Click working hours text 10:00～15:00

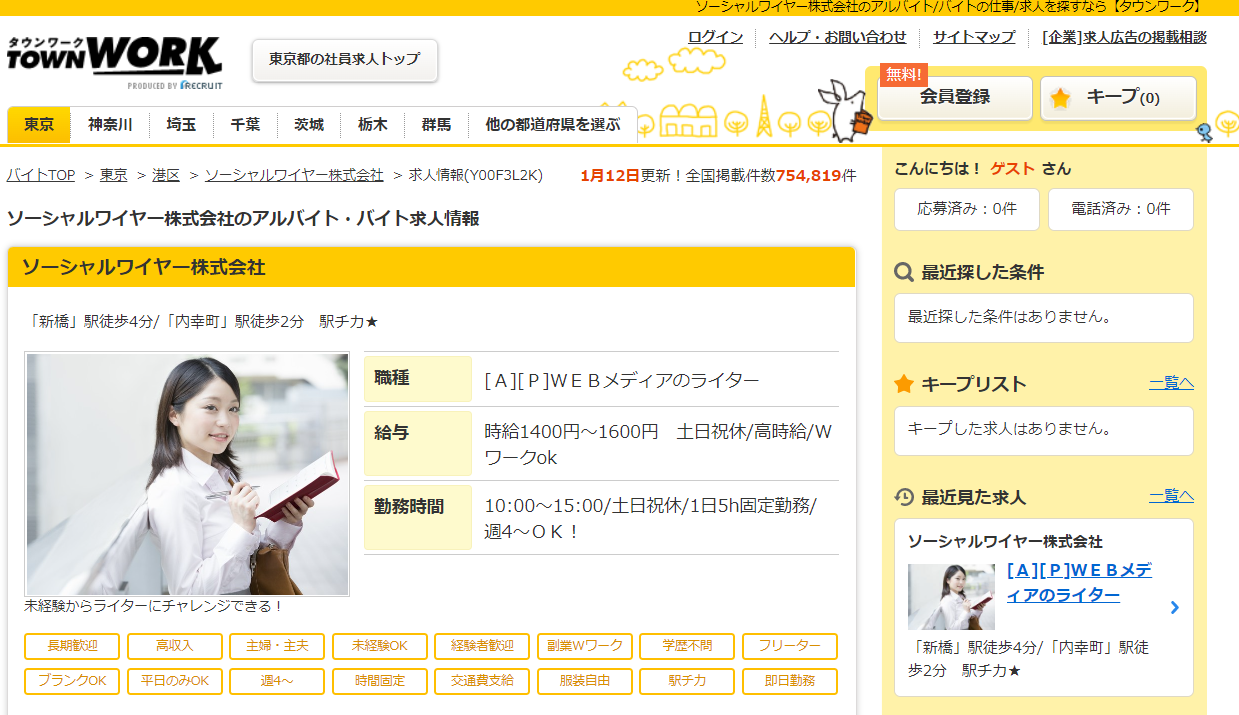[544, 506]
